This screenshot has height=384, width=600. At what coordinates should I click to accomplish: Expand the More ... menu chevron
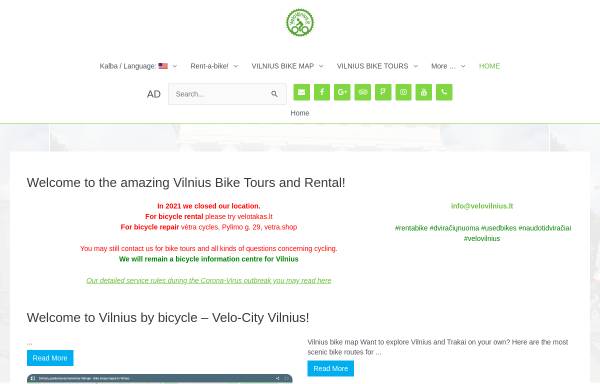coord(463,66)
